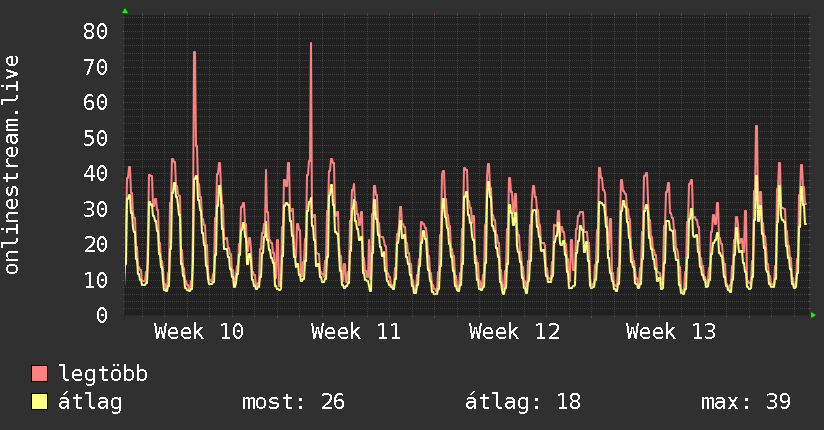Click the green arrow at y-axis top
The height and width of the screenshot is (430, 824).
(125, 11)
